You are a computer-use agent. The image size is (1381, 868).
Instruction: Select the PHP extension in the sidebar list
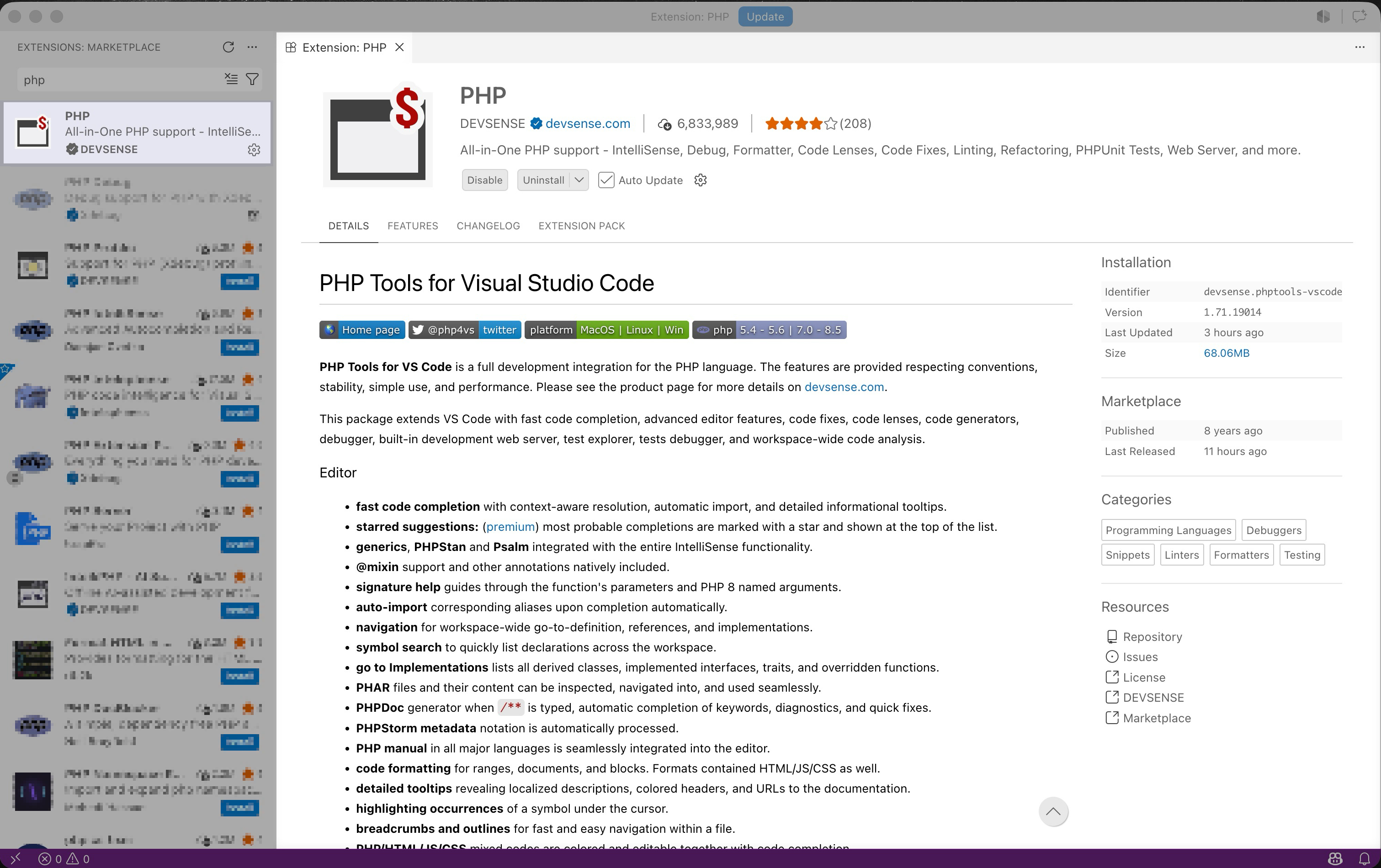tap(137, 132)
